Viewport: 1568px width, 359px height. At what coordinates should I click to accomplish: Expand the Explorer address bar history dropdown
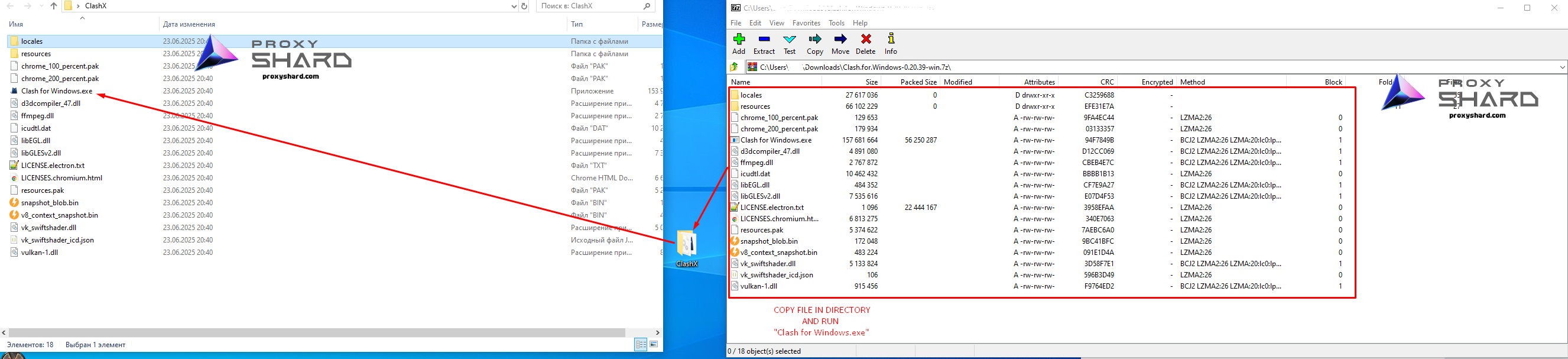pyautogui.click(x=514, y=6)
